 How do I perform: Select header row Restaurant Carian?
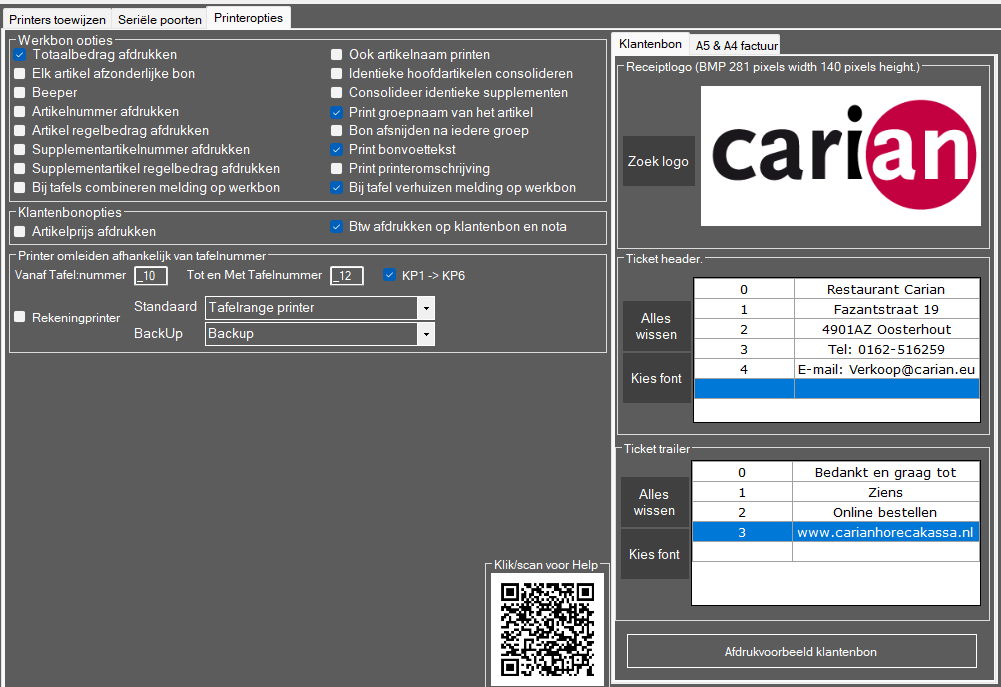[836, 289]
